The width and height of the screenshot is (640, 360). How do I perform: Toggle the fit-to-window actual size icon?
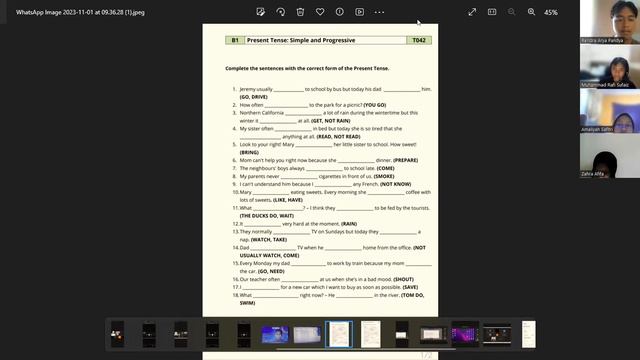tap(492, 12)
